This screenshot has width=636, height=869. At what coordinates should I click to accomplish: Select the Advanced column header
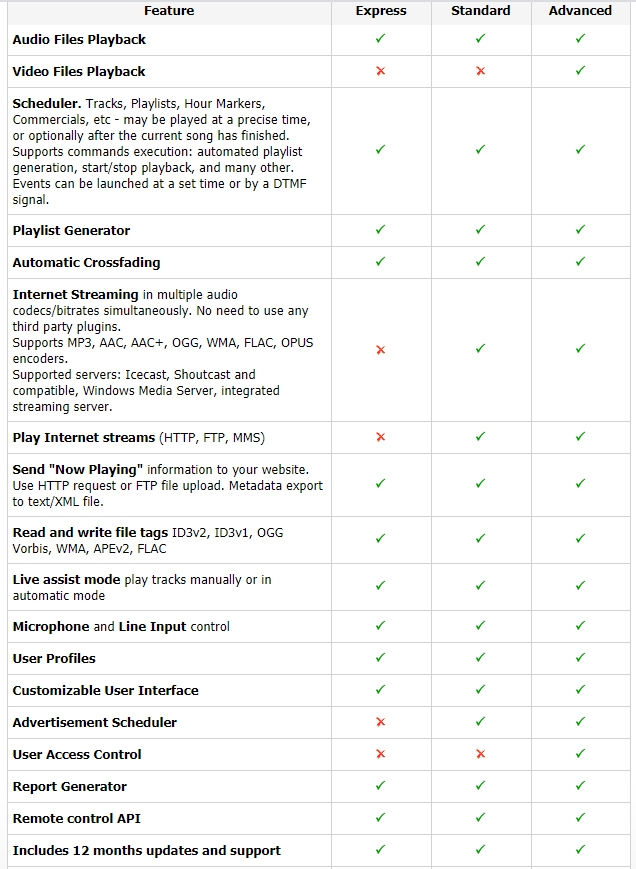click(x=580, y=11)
